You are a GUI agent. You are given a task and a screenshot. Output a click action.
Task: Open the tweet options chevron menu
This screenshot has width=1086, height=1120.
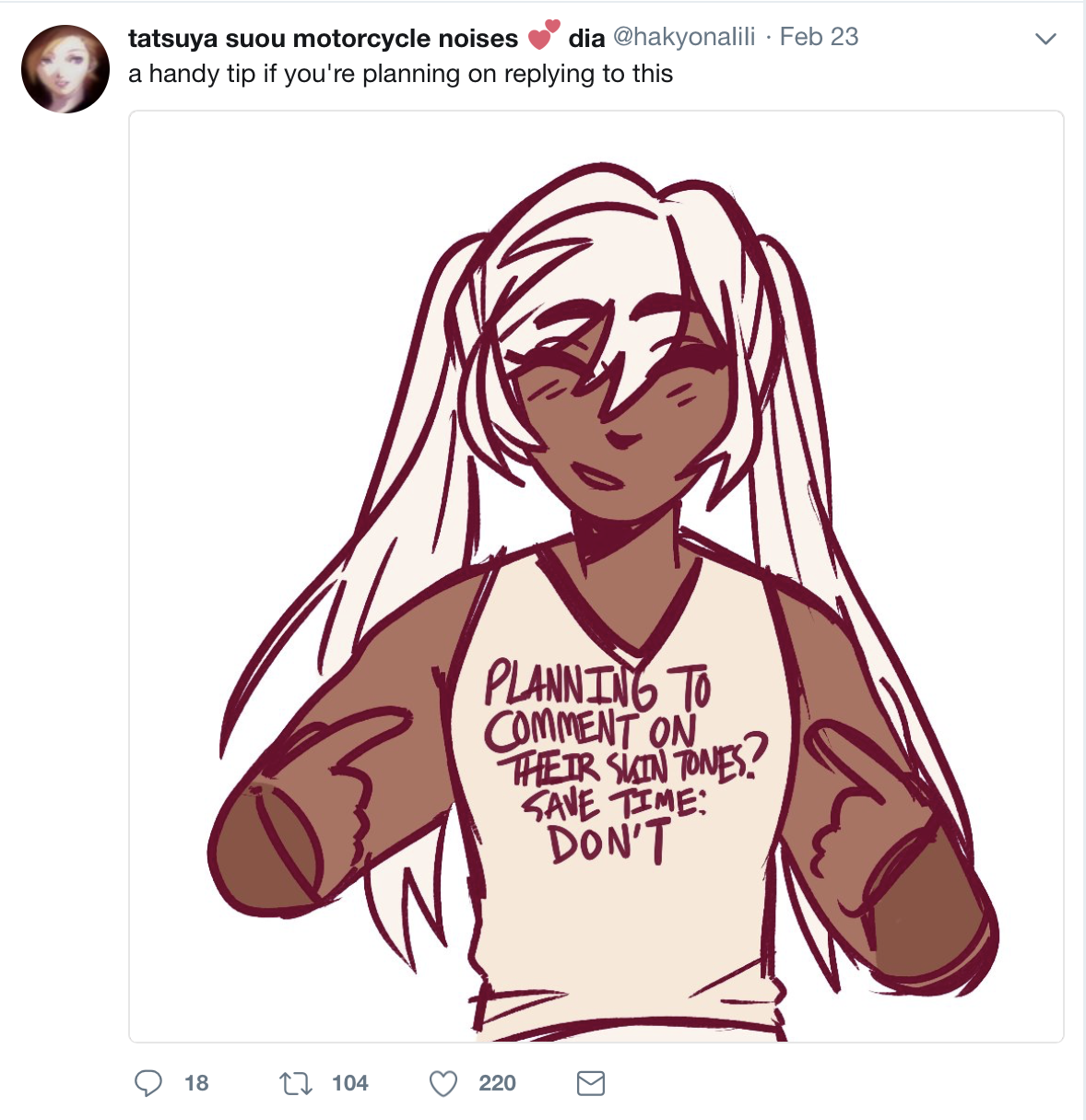point(1045,39)
